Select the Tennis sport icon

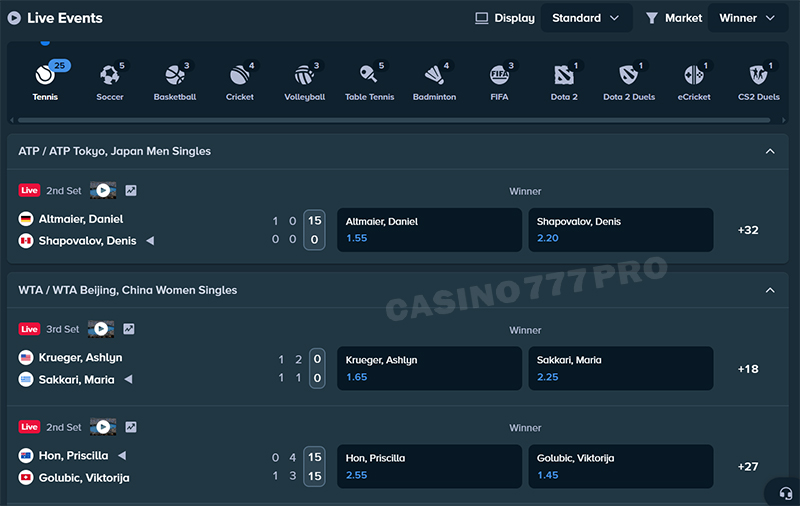tap(45, 76)
